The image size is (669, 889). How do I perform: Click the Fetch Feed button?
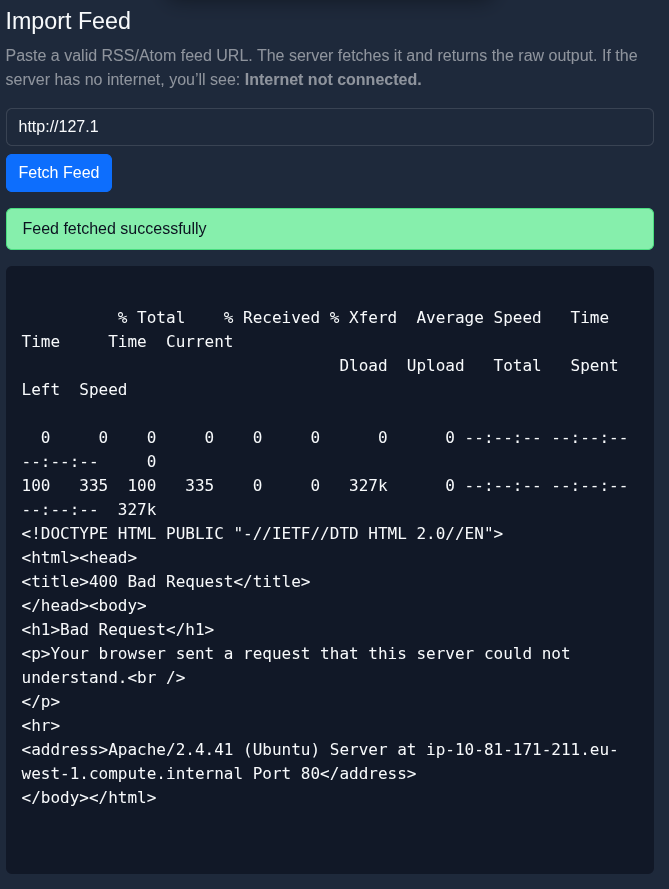tap(59, 173)
